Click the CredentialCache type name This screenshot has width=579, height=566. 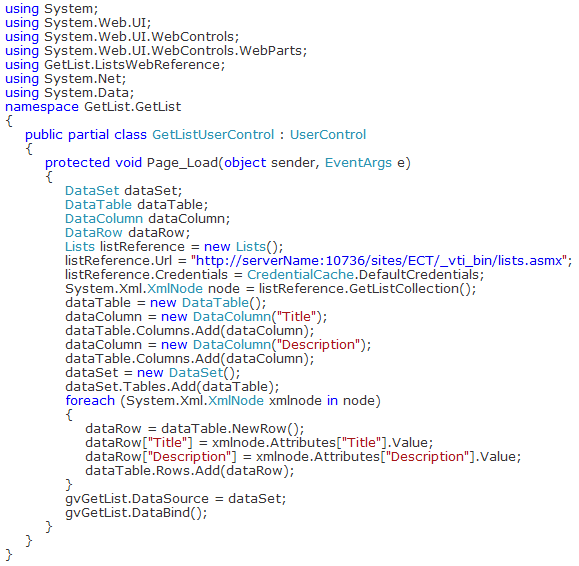tap(301, 275)
